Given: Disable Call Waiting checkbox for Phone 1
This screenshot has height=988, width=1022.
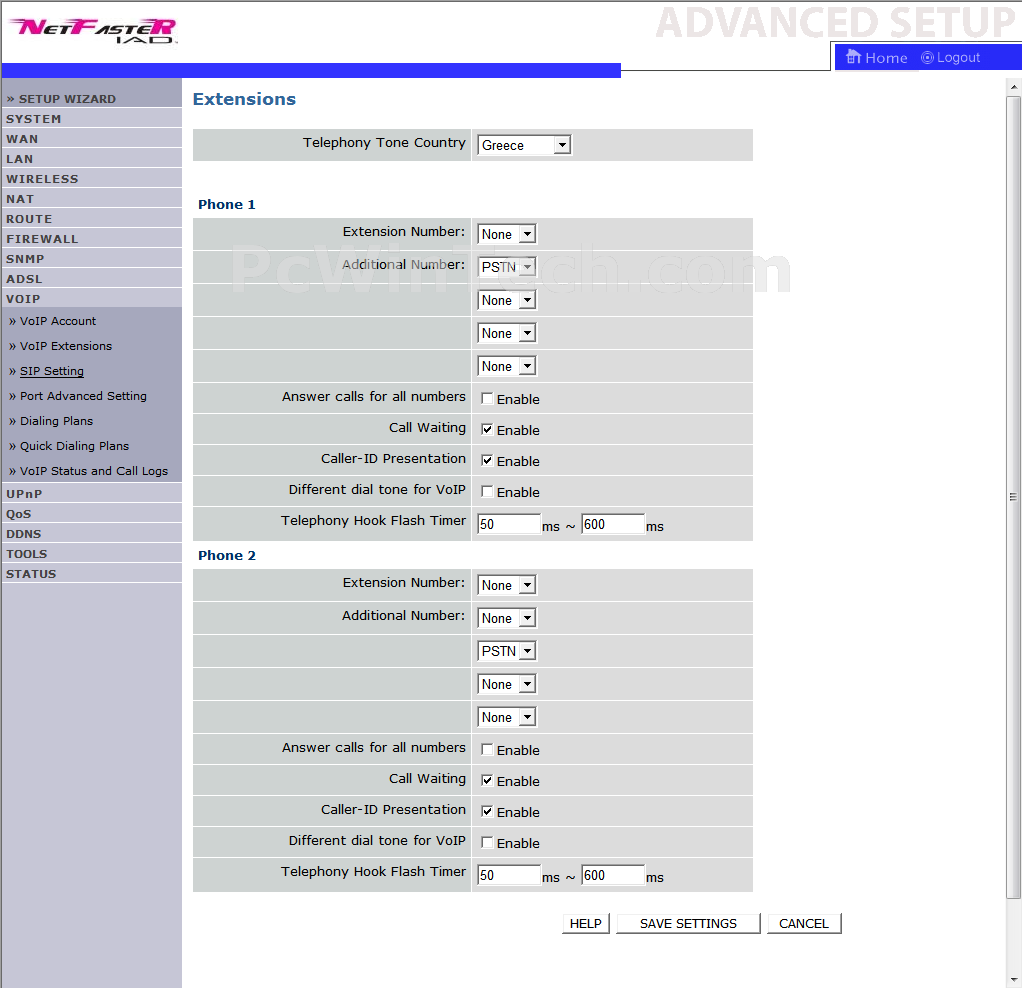Looking at the screenshot, I should coord(487,430).
